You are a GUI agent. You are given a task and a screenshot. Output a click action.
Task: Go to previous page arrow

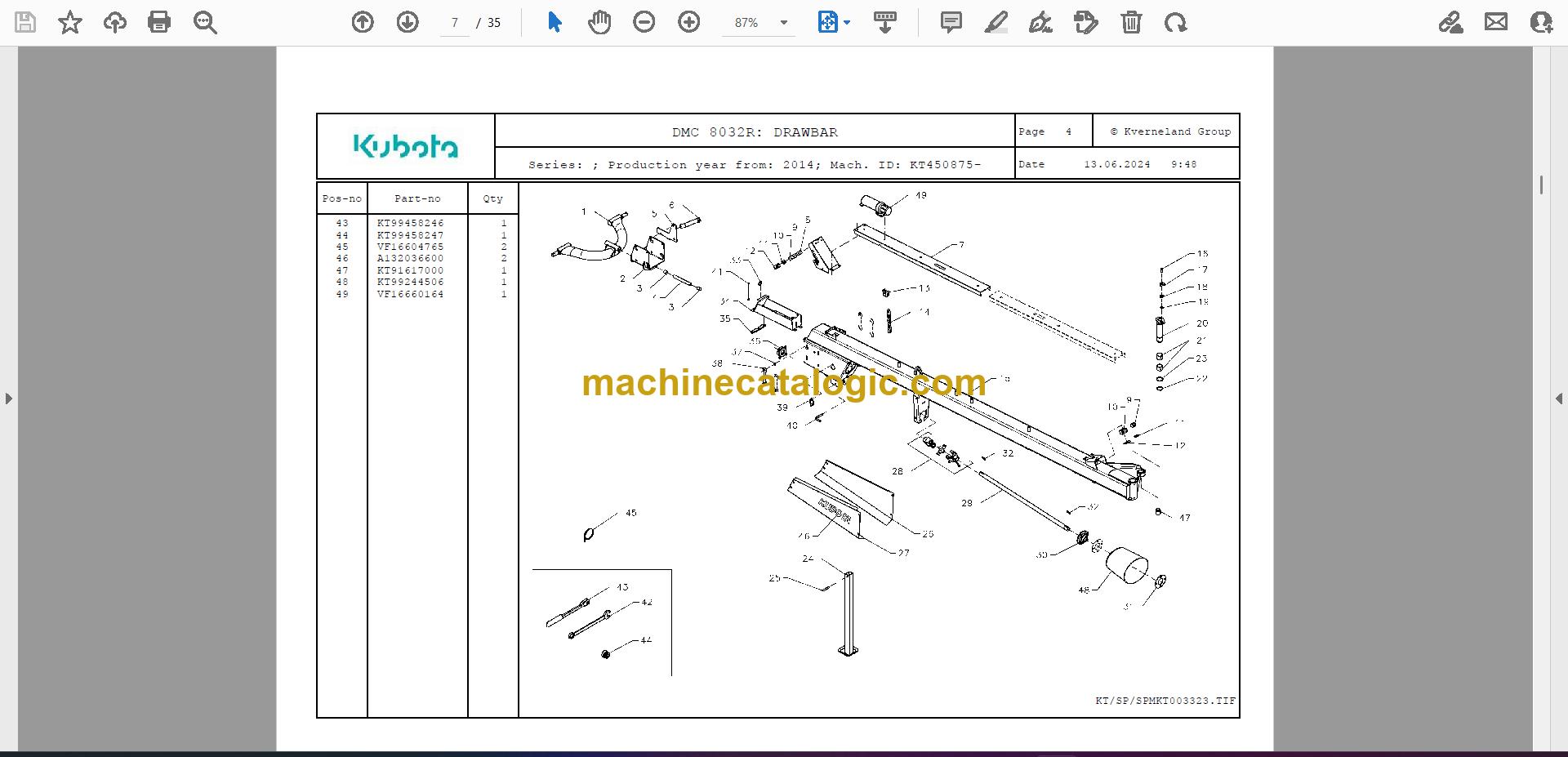click(363, 22)
